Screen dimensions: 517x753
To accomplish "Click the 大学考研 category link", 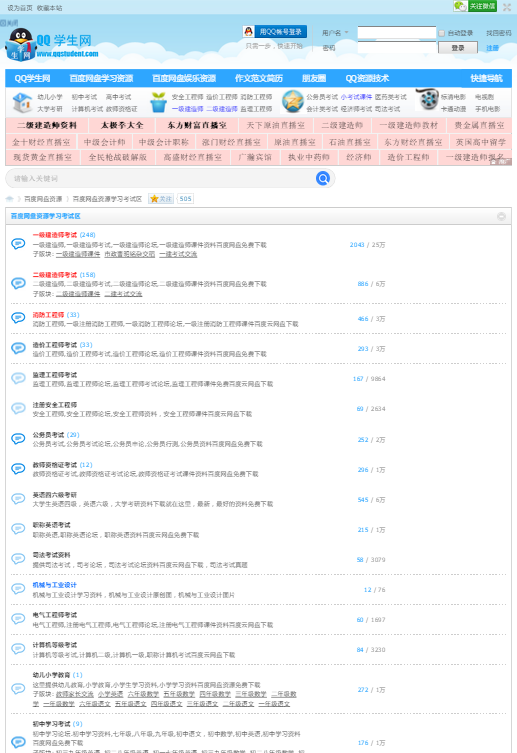I will [50, 109].
